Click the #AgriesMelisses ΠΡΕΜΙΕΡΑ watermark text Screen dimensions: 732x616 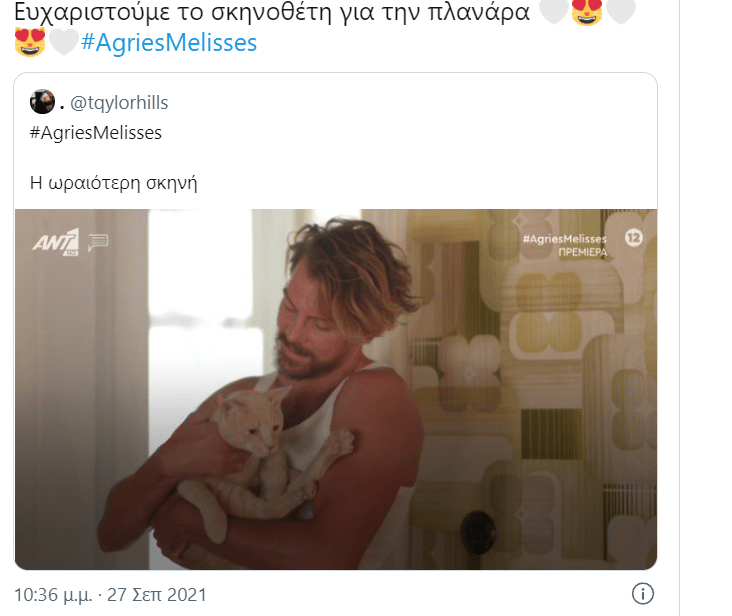565,245
